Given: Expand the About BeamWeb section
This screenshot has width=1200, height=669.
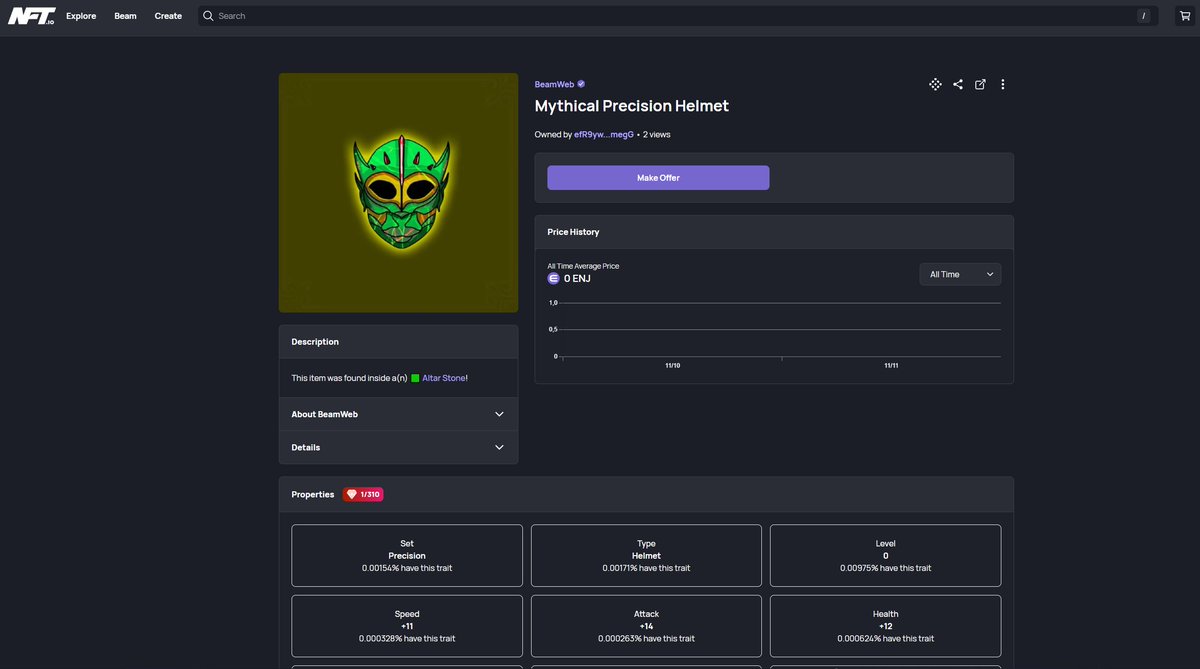Looking at the screenshot, I should tap(398, 413).
